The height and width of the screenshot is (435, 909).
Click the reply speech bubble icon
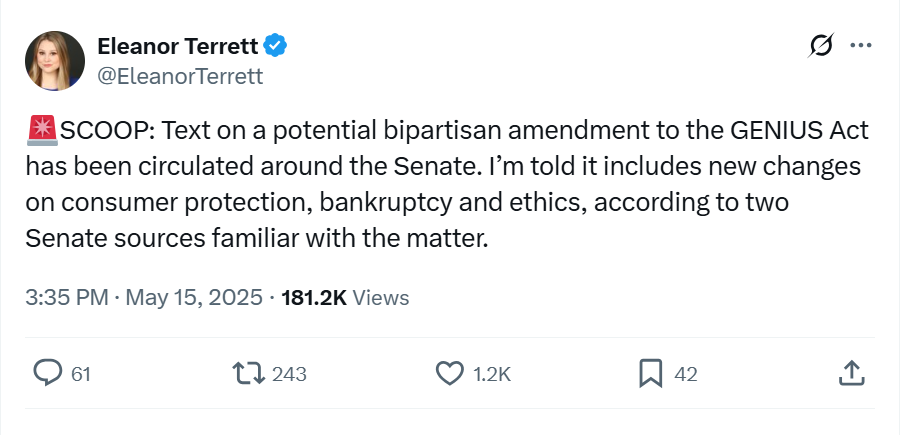(x=48, y=373)
